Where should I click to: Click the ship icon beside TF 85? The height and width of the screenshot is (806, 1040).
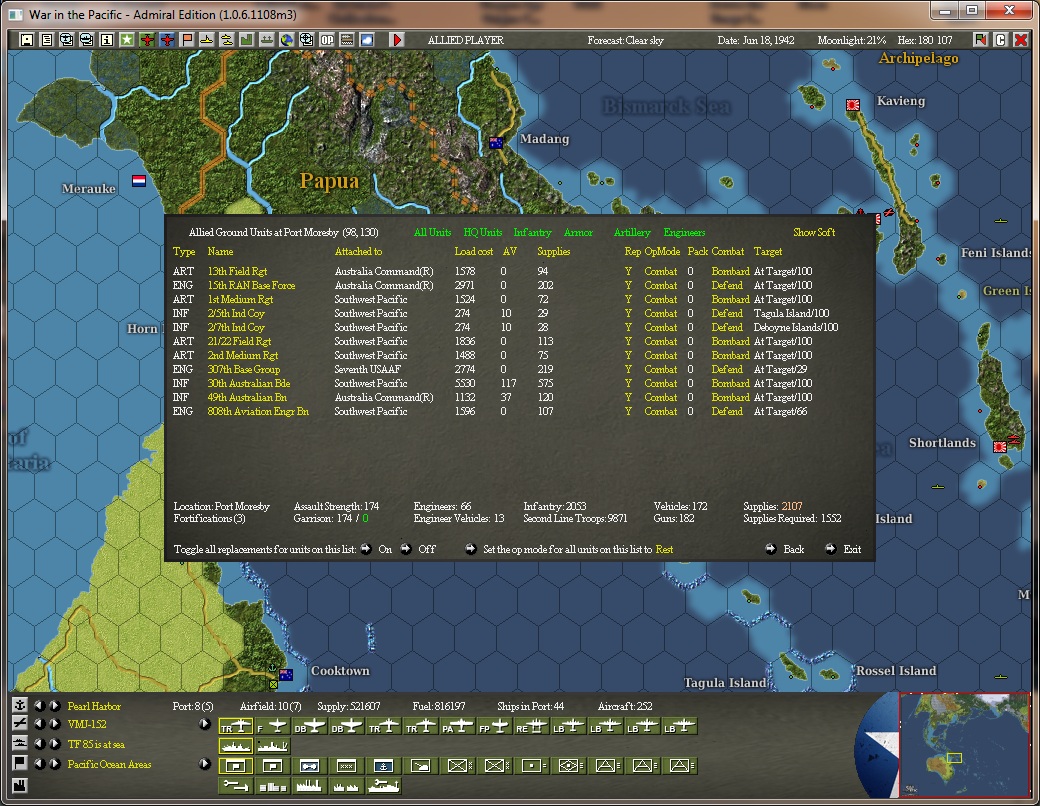(x=20, y=744)
